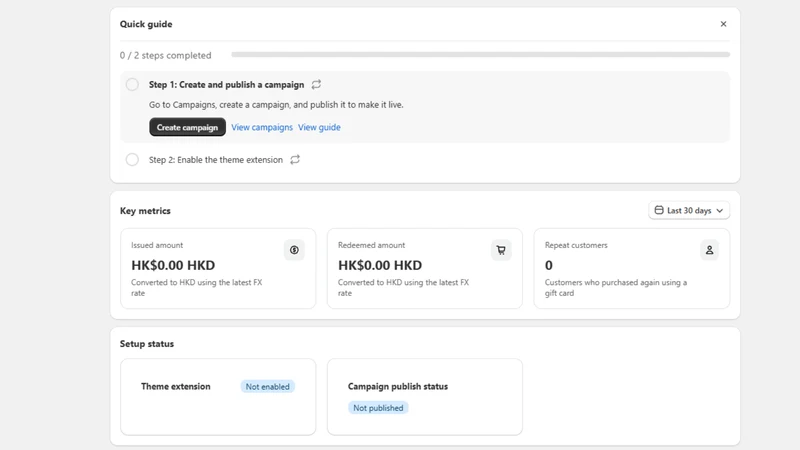Click the Not published status badge
Image resolution: width=800 pixels, height=450 pixels.
[x=378, y=408]
